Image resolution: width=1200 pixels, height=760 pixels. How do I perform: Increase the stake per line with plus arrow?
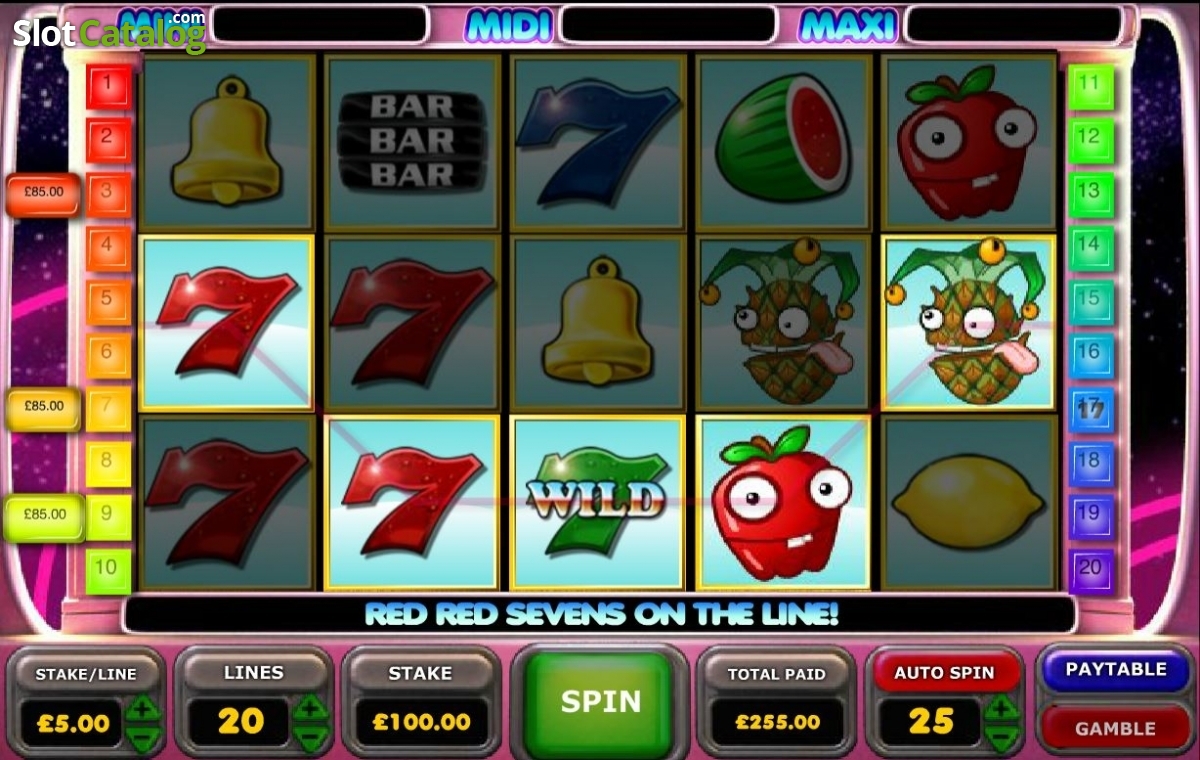[x=144, y=708]
